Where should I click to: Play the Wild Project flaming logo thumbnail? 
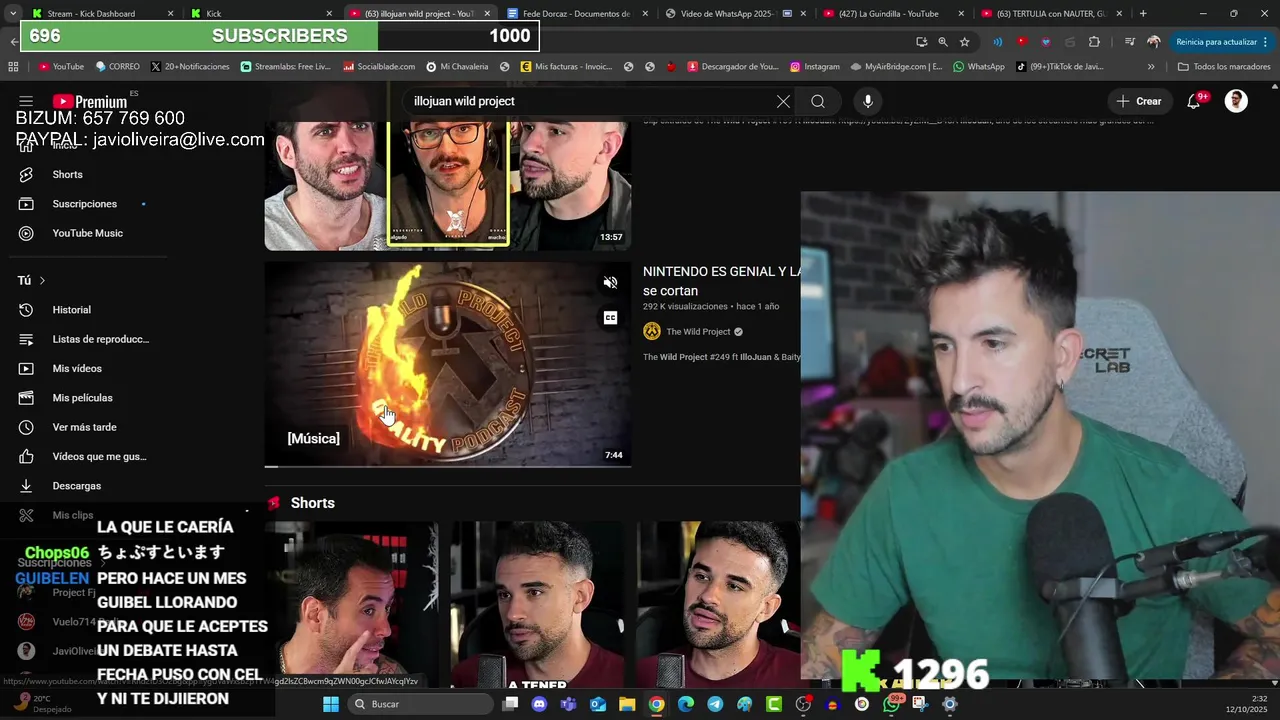coord(448,364)
